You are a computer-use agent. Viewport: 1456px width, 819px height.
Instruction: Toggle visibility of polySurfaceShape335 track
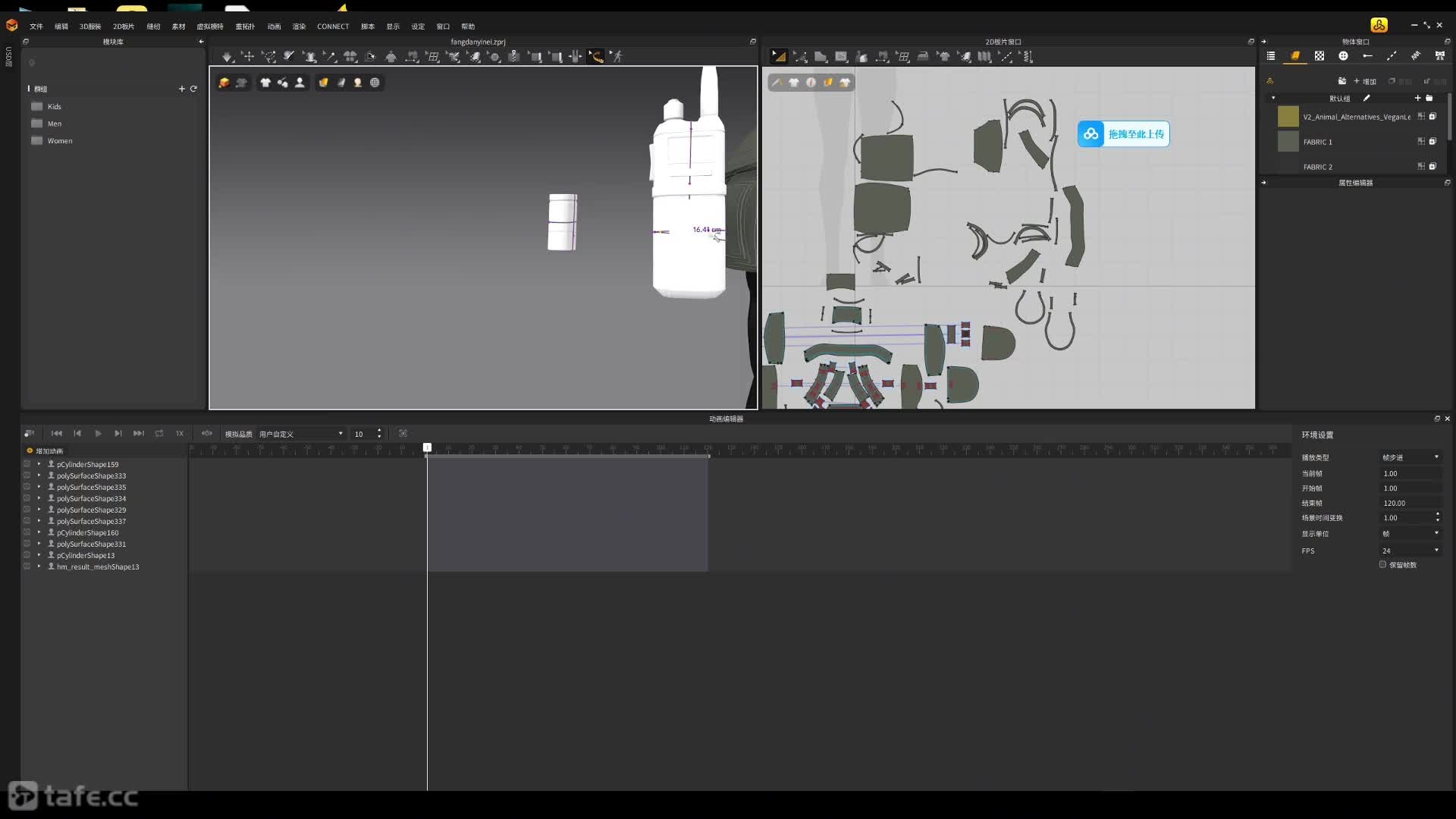27,487
